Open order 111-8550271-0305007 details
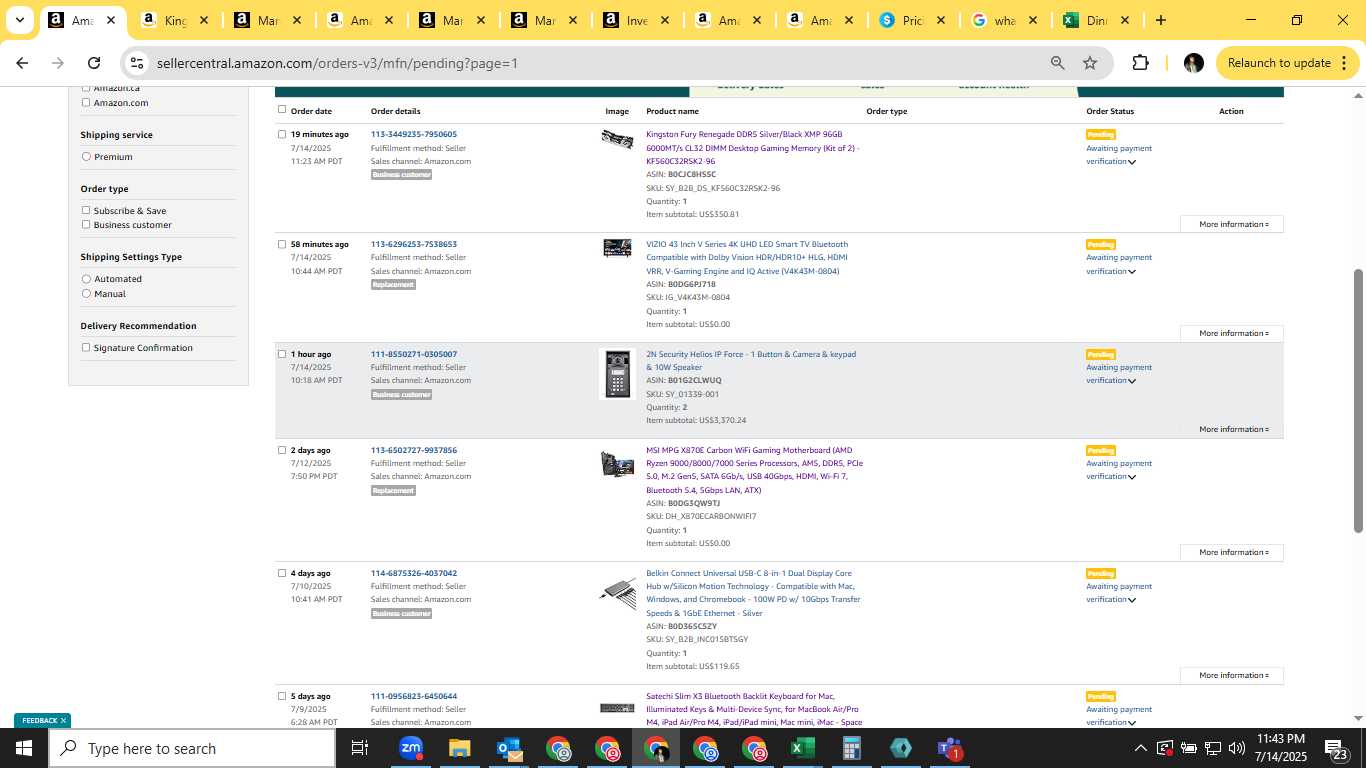The height and width of the screenshot is (768, 1366). [x=414, y=354]
